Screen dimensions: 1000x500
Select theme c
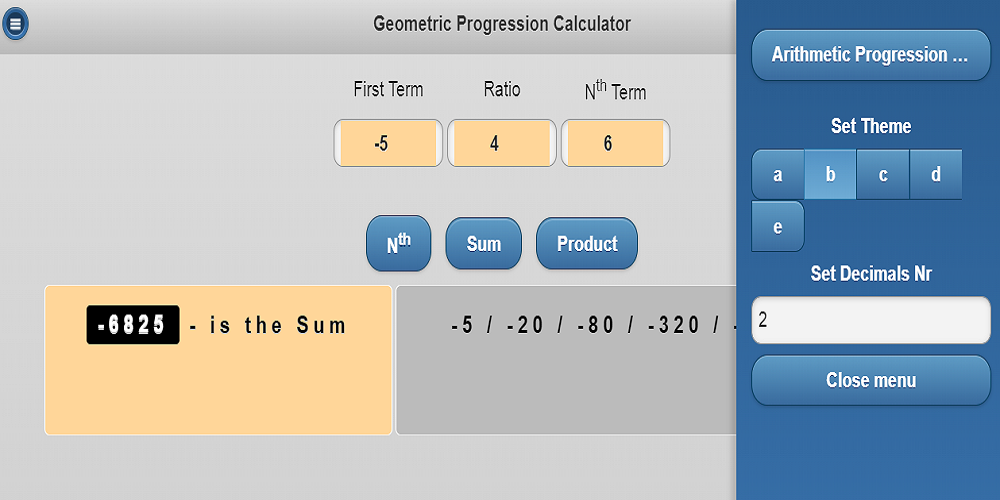point(883,175)
